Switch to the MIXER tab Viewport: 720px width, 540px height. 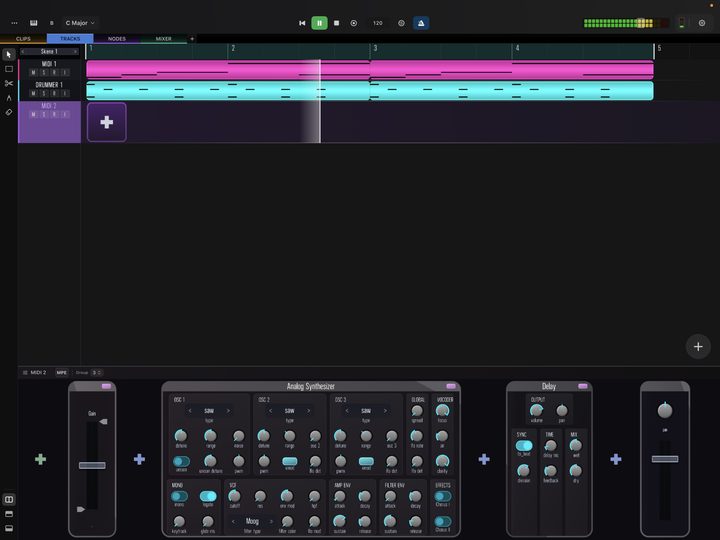point(163,39)
